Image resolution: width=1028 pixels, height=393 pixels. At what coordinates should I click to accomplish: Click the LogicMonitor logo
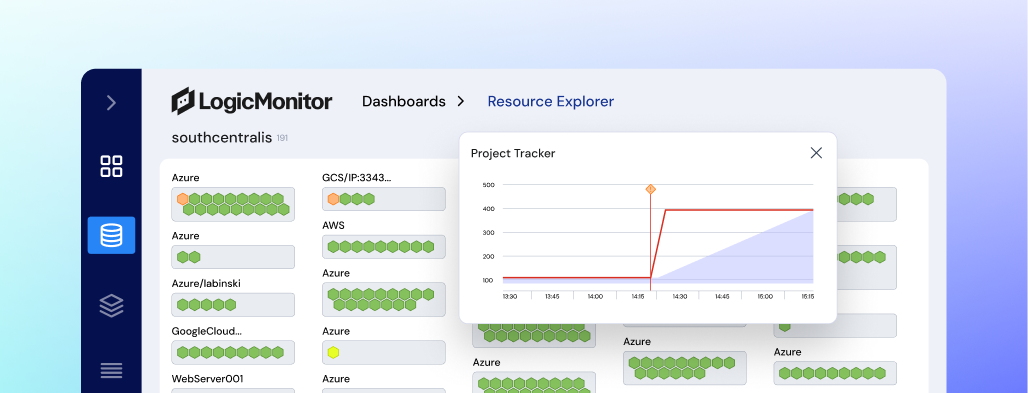[x=252, y=101]
